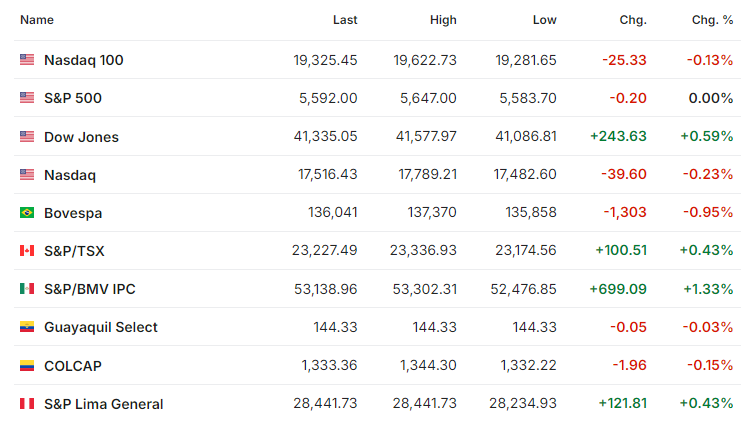Click the Ecuador flag icon beside Guayaquil Select
This screenshot has height=421, width=741.
27,327
